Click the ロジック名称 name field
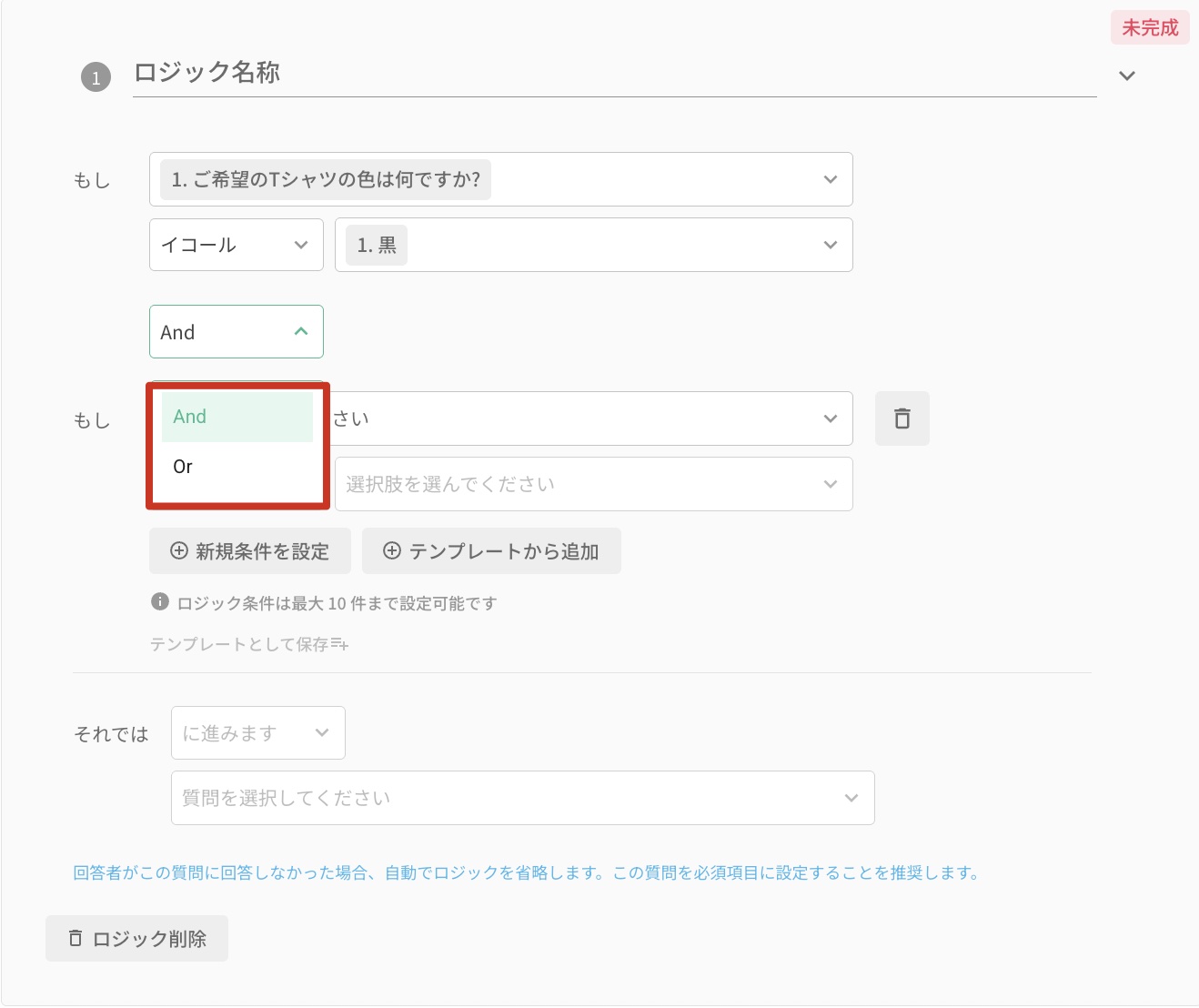The image size is (1199, 1008). pos(614,74)
